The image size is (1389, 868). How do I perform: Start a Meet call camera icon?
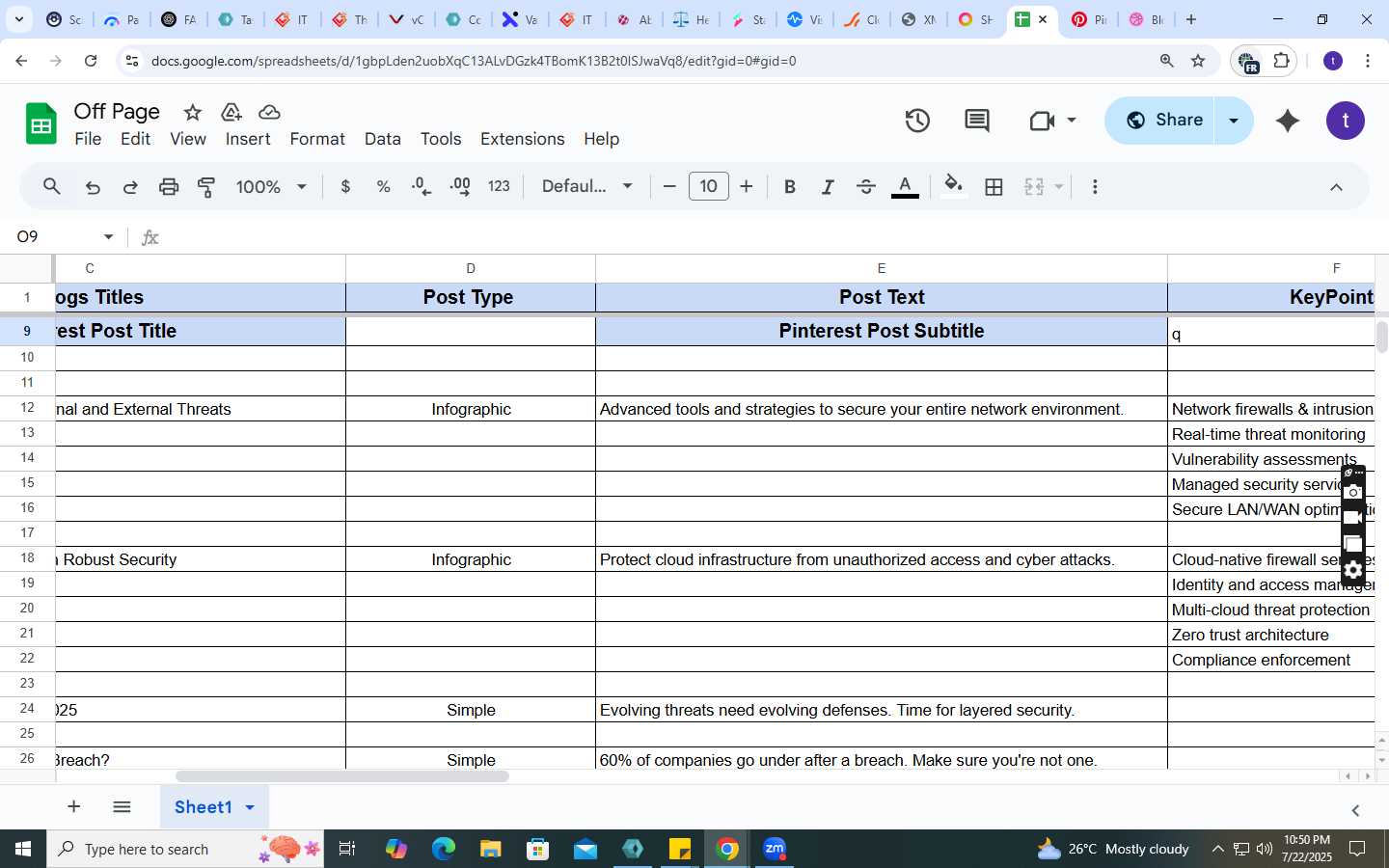coord(1042,121)
